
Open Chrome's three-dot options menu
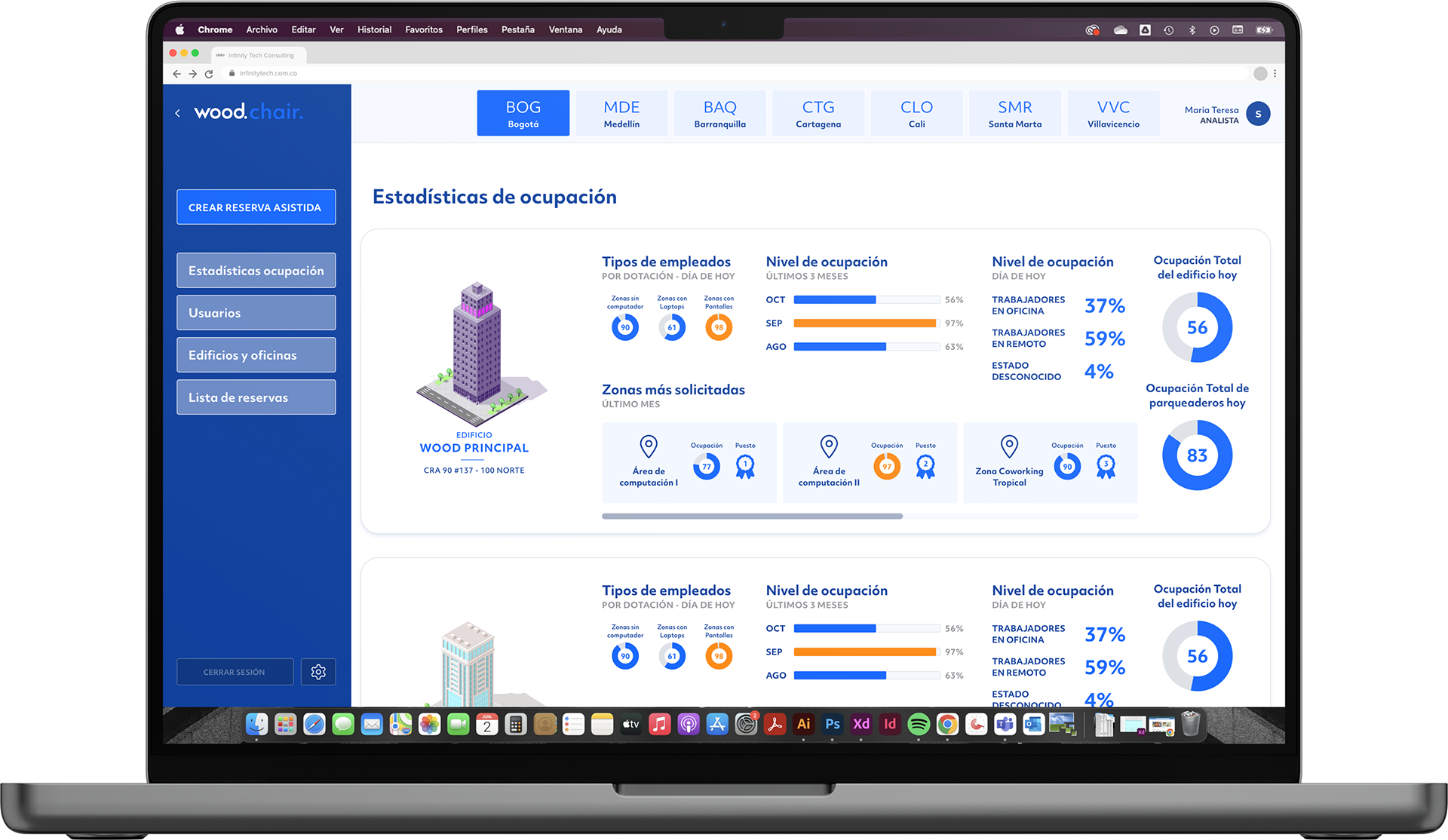click(x=1275, y=74)
